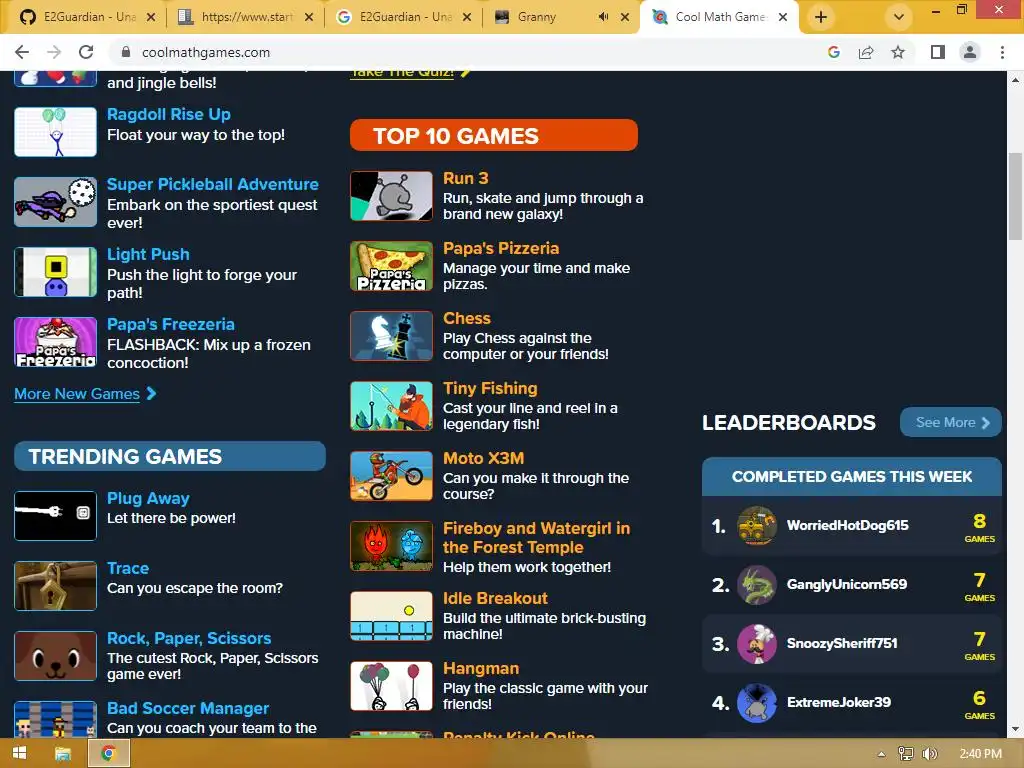Select the Cool Math Games tab
This screenshot has height=768, width=1024.
(x=718, y=17)
